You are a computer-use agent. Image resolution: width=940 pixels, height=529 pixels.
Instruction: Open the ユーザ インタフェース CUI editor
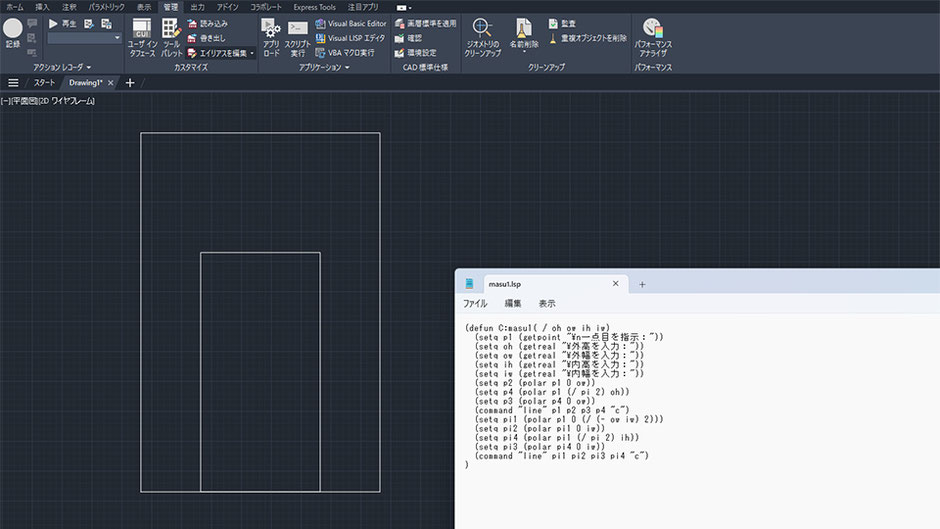[x=142, y=38]
